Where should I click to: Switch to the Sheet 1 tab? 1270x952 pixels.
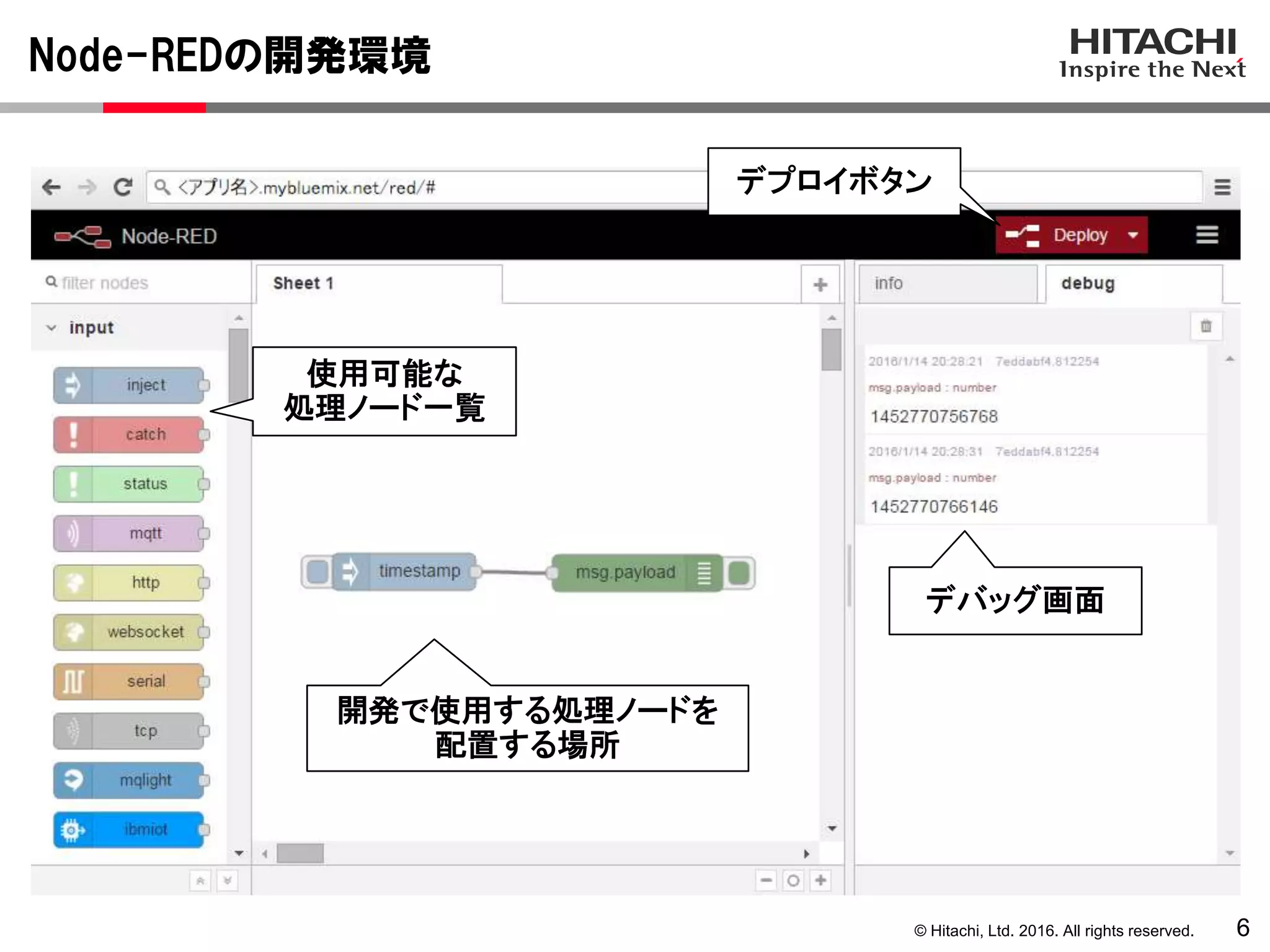(379, 284)
